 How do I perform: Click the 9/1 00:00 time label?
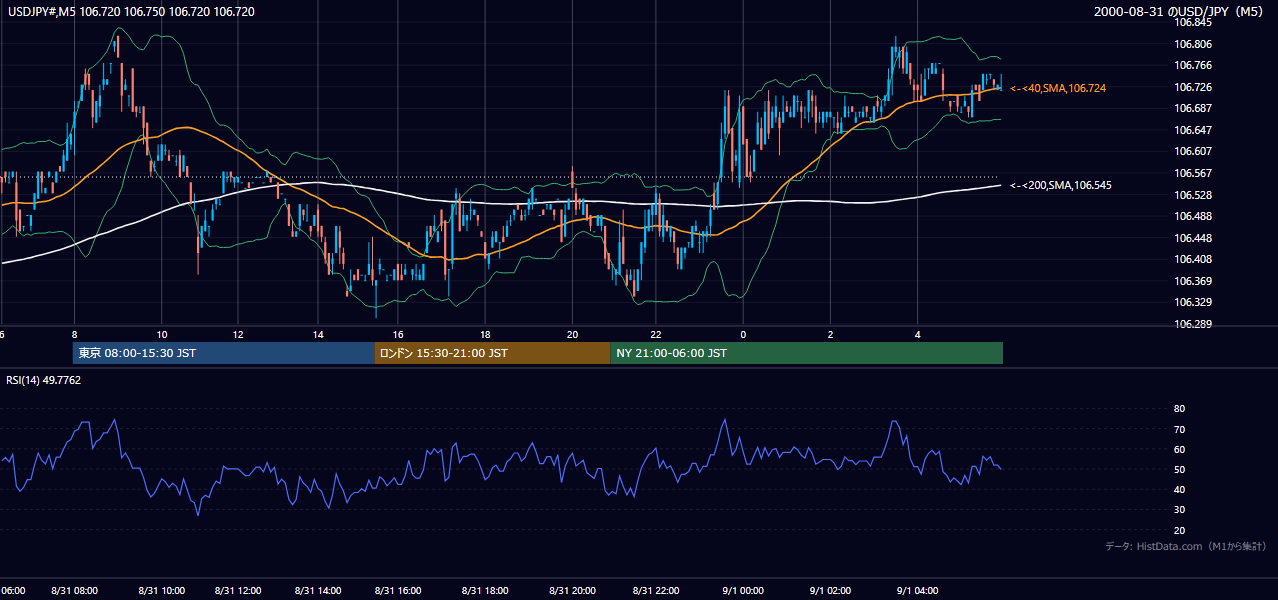pos(743,591)
